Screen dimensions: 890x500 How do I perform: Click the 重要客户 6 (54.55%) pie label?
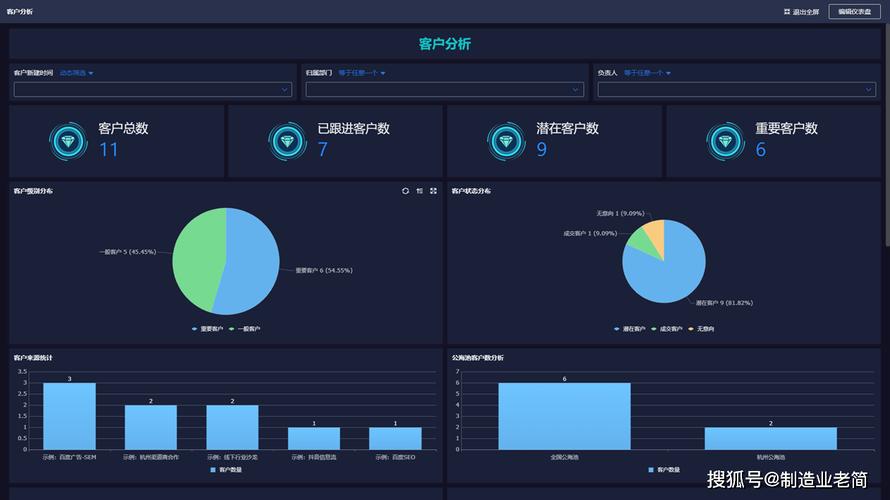pos(324,271)
